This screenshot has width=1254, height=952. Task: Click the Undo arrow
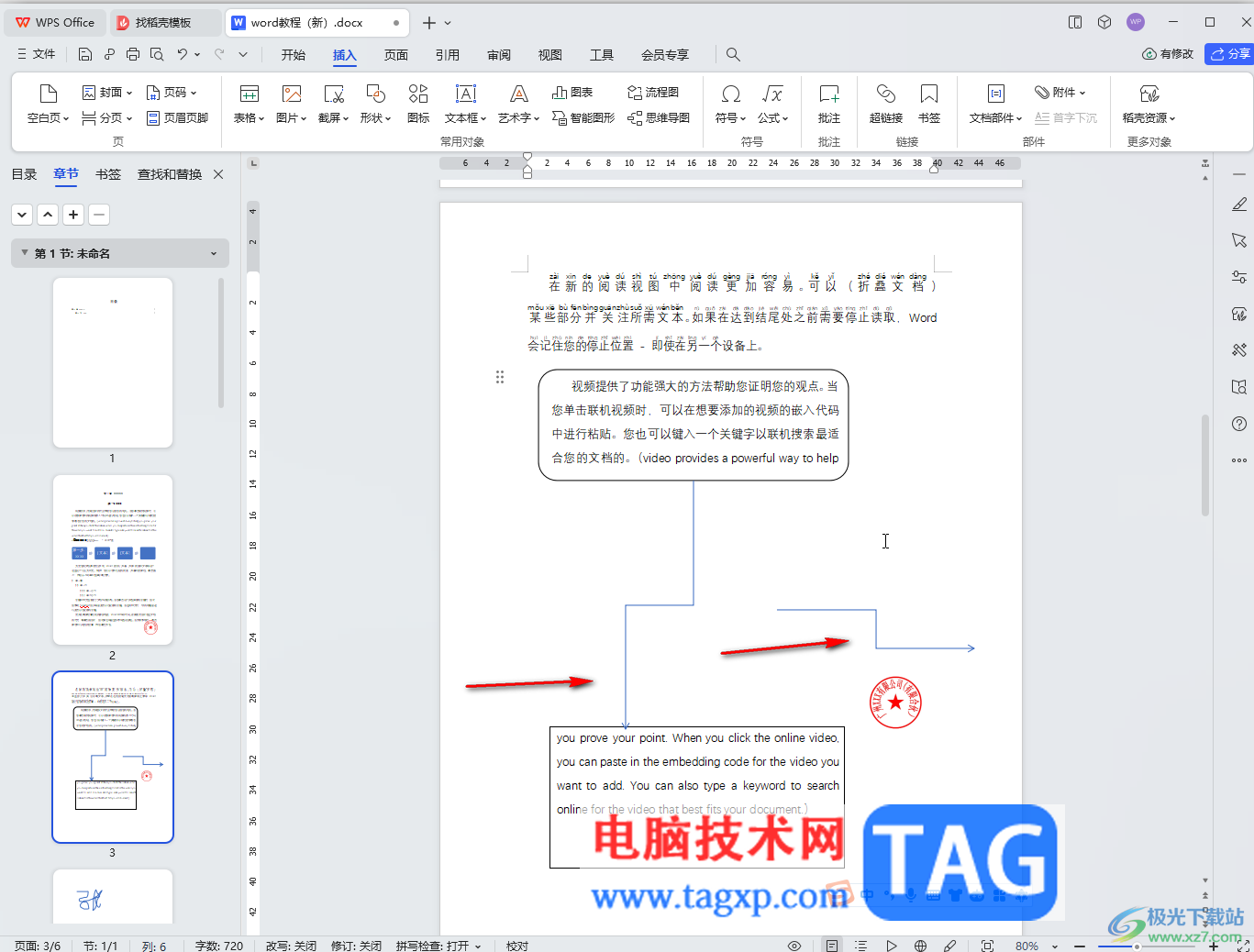tap(183, 54)
